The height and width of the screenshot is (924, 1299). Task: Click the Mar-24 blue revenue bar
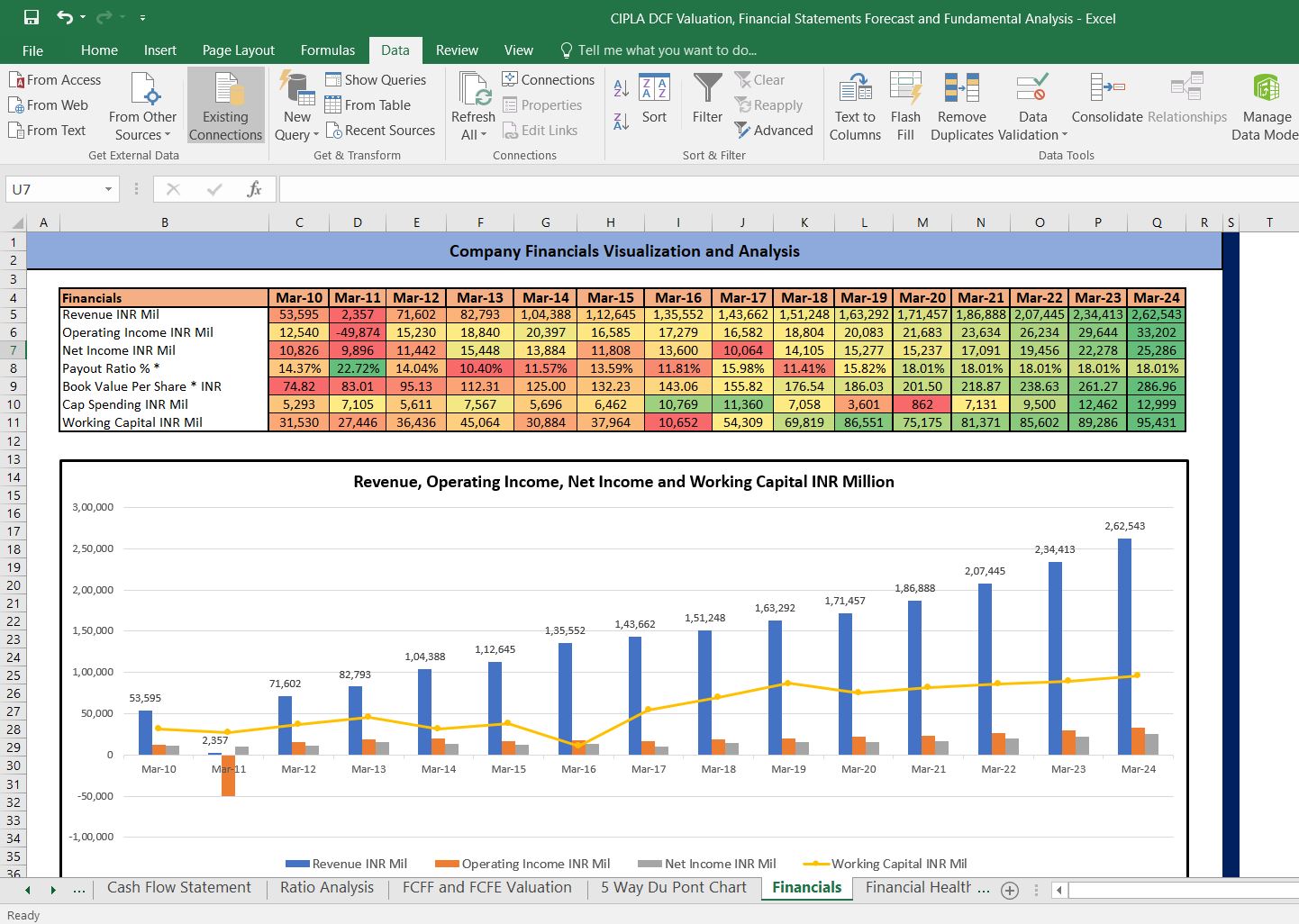point(1124,647)
